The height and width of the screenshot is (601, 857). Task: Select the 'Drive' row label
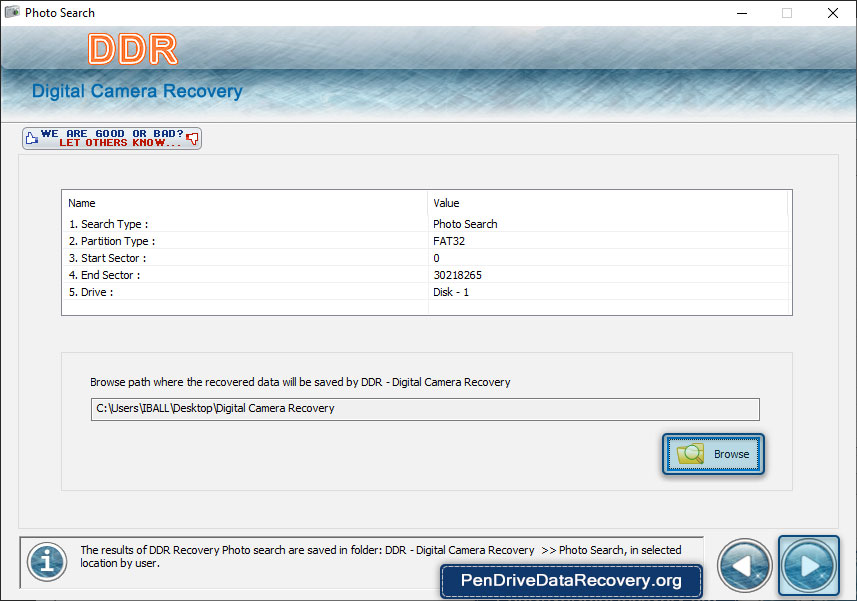[x=91, y=292]
